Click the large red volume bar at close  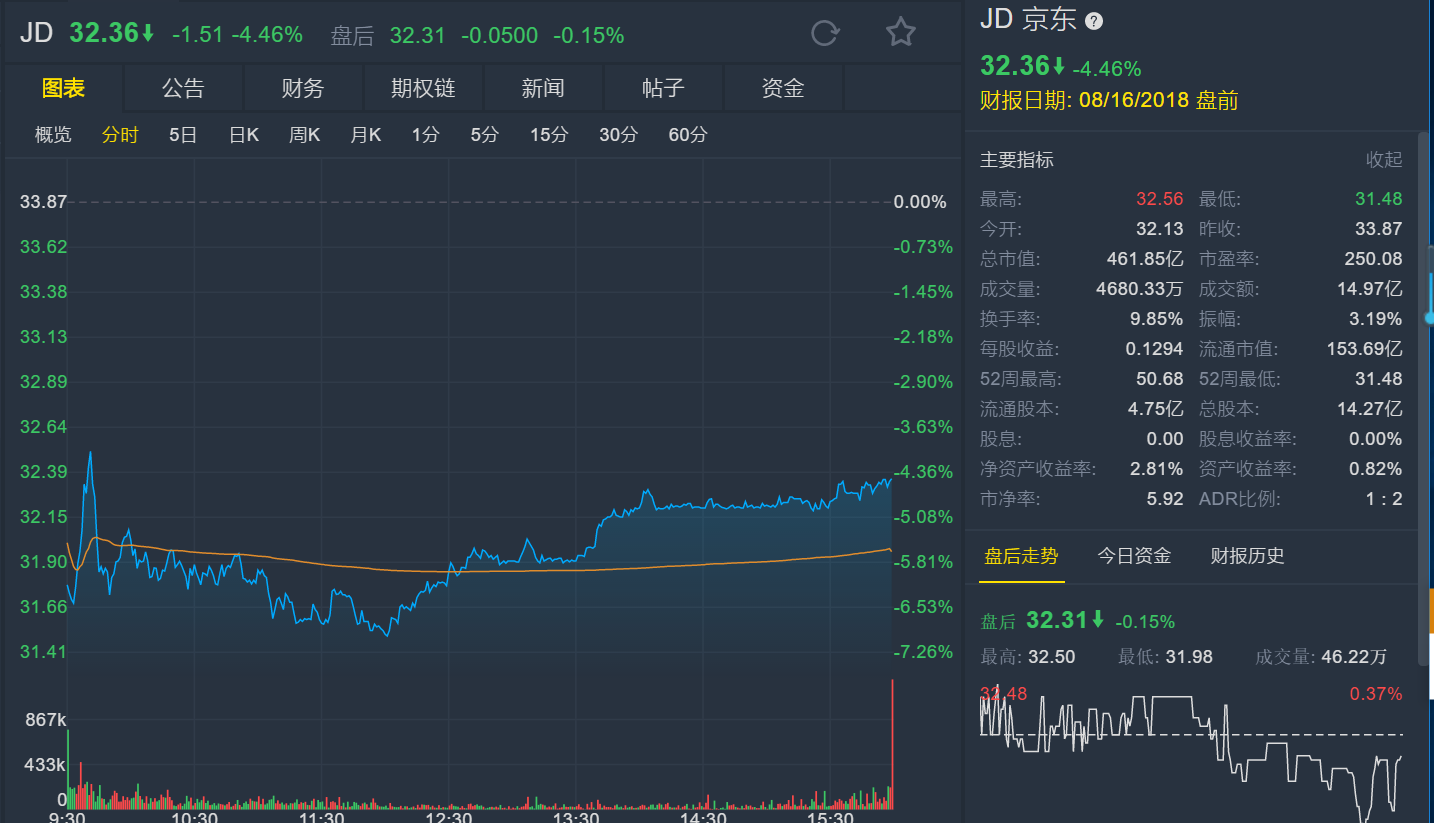pyautogui.click(x=891, y=744)
